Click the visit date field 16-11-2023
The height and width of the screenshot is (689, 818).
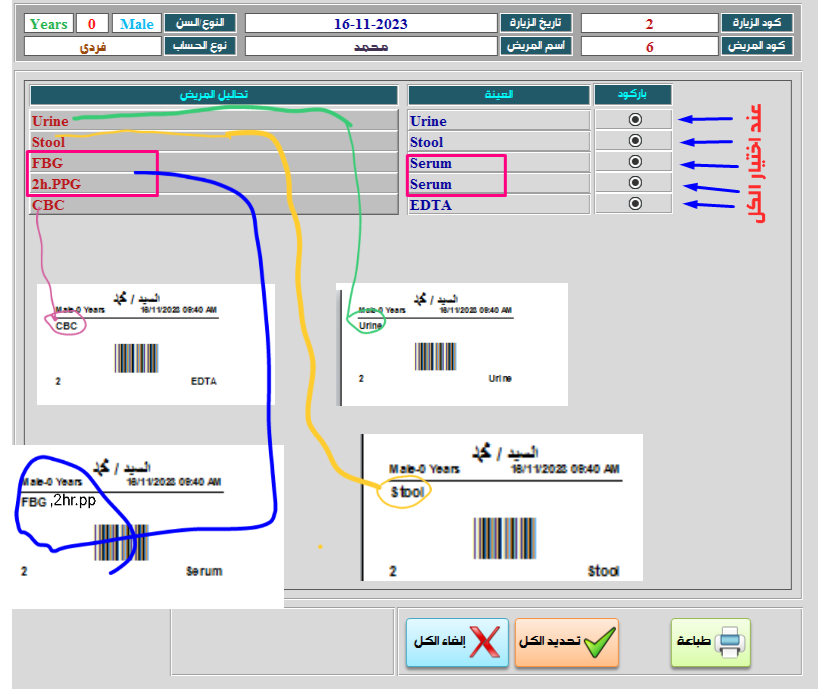[371, 23]
